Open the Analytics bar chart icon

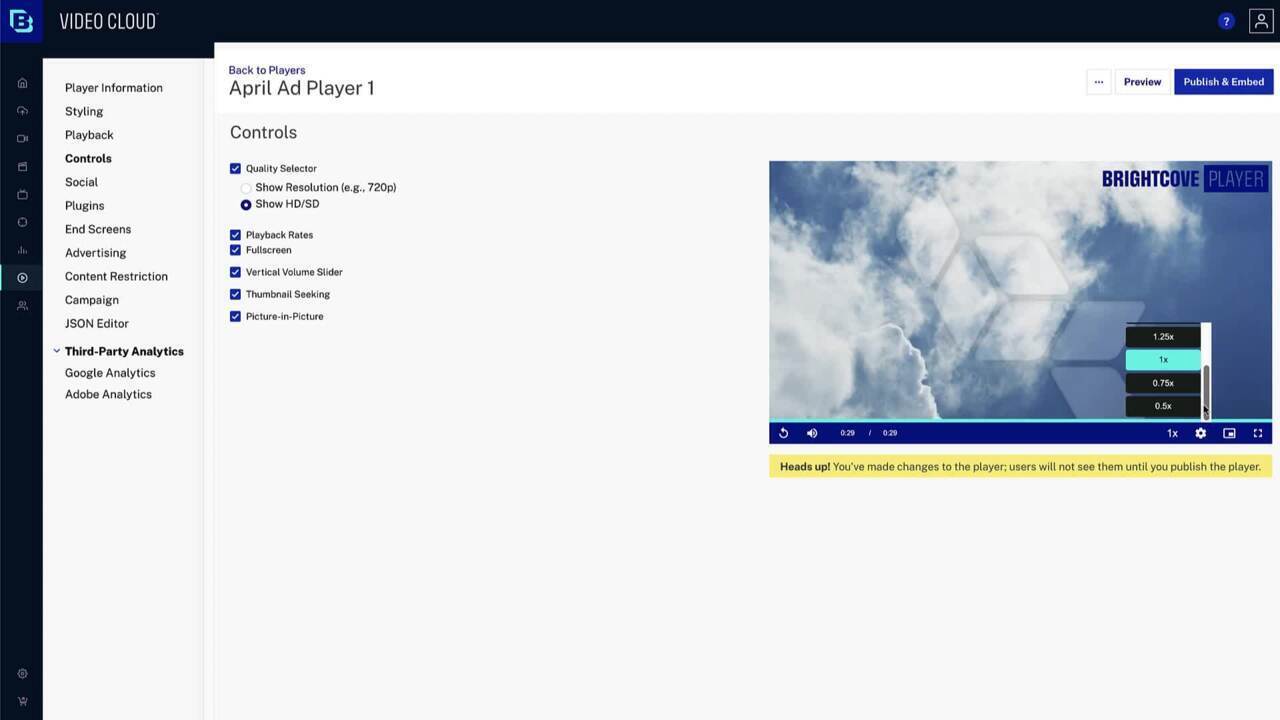tap(22, 250)
